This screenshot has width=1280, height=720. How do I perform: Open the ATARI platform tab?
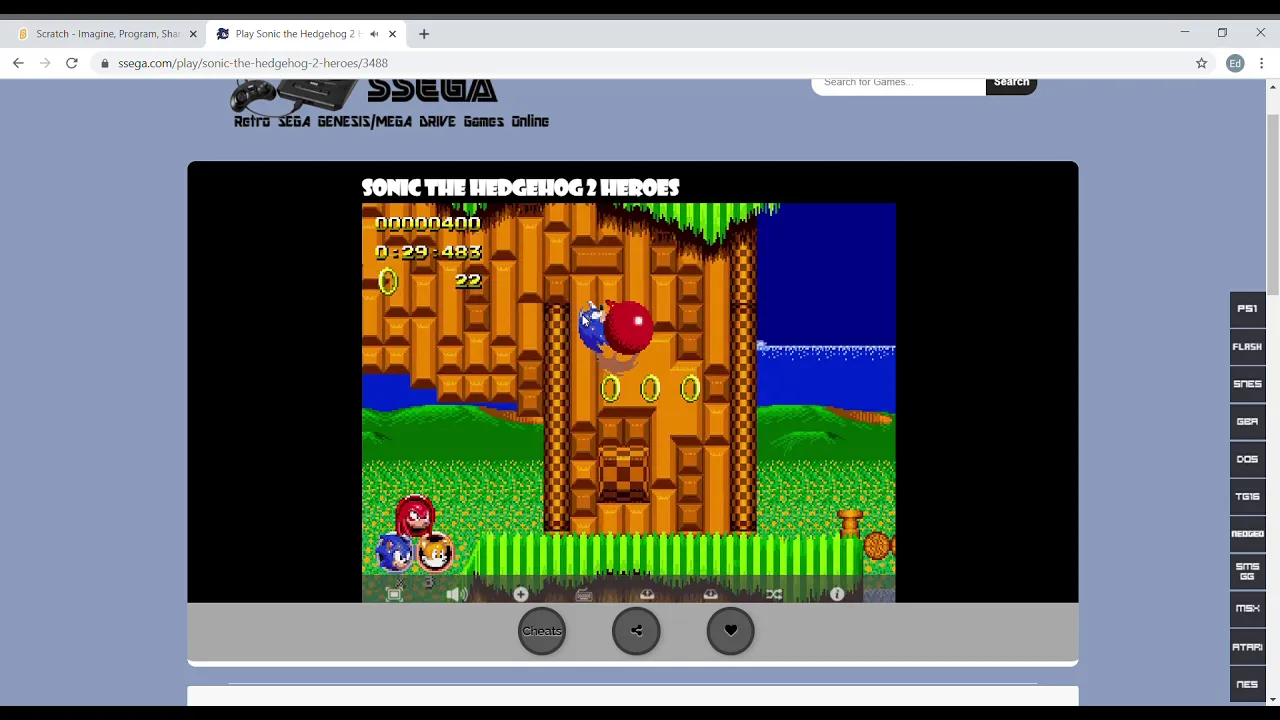click(x=1247, y=647)
